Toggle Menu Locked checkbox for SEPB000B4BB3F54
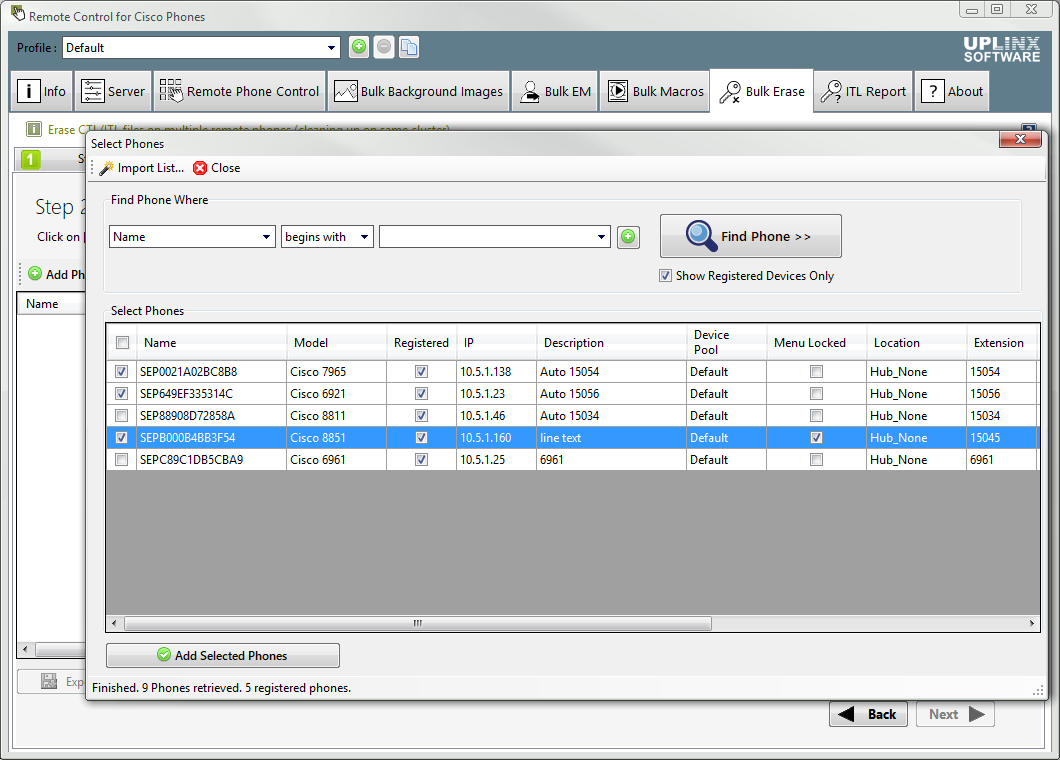1060x760 pixels. point(817,437)
